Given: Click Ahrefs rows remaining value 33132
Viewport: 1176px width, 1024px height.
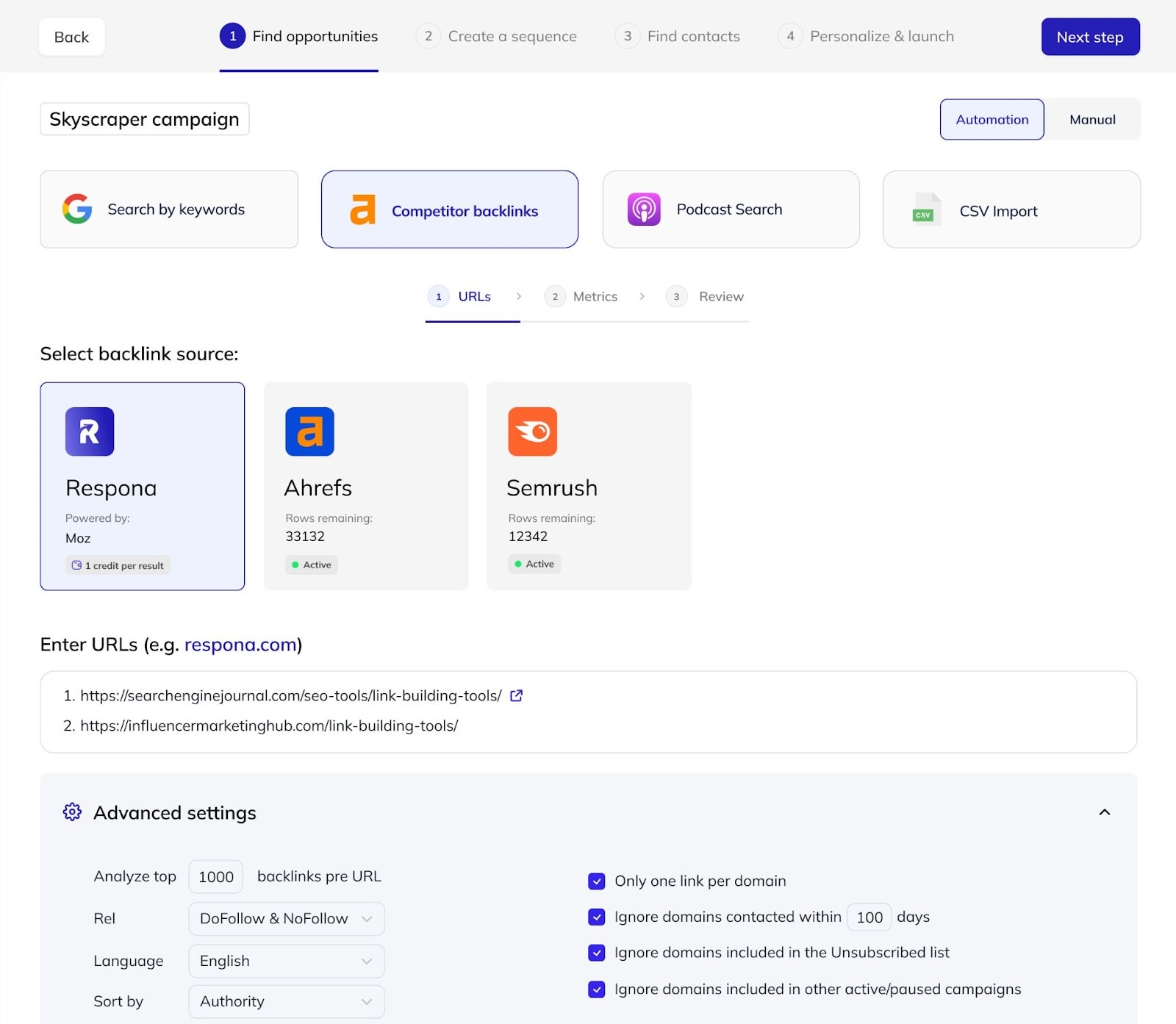Looking at the screenshot, I should (x=305, y=537).
